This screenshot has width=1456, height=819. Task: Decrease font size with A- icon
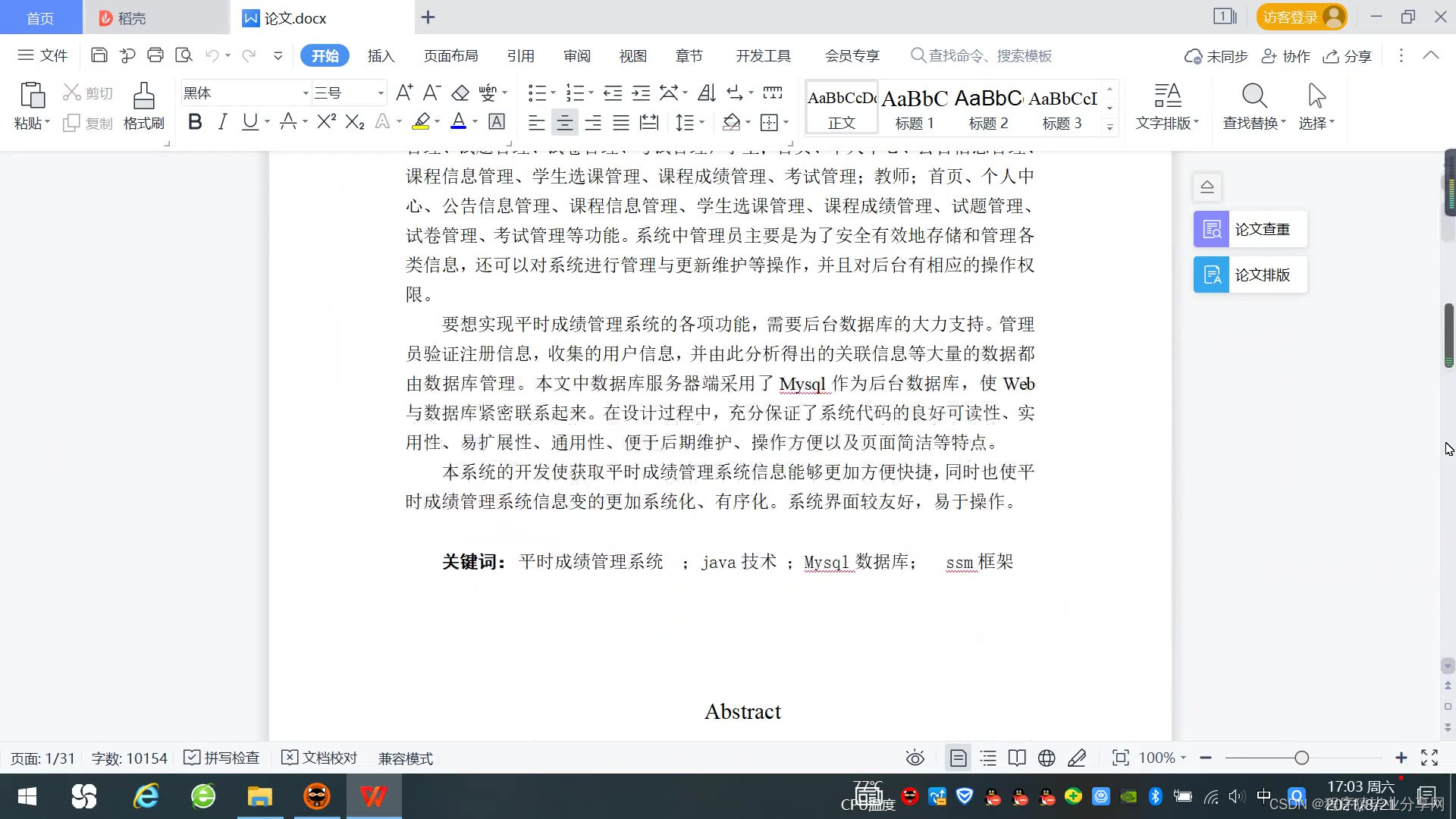(x=431, y=93)
